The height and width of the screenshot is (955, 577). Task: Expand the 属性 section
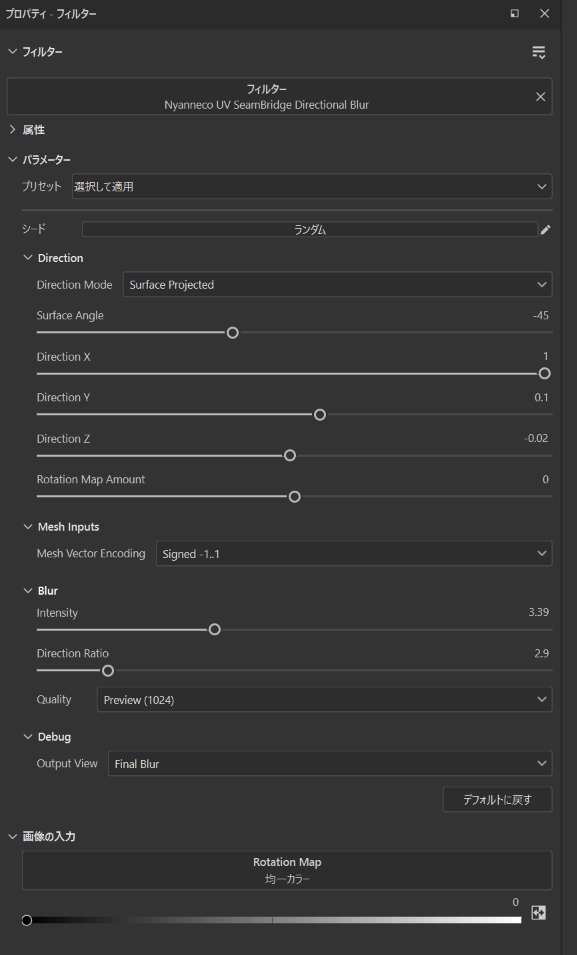coord(12,130)
